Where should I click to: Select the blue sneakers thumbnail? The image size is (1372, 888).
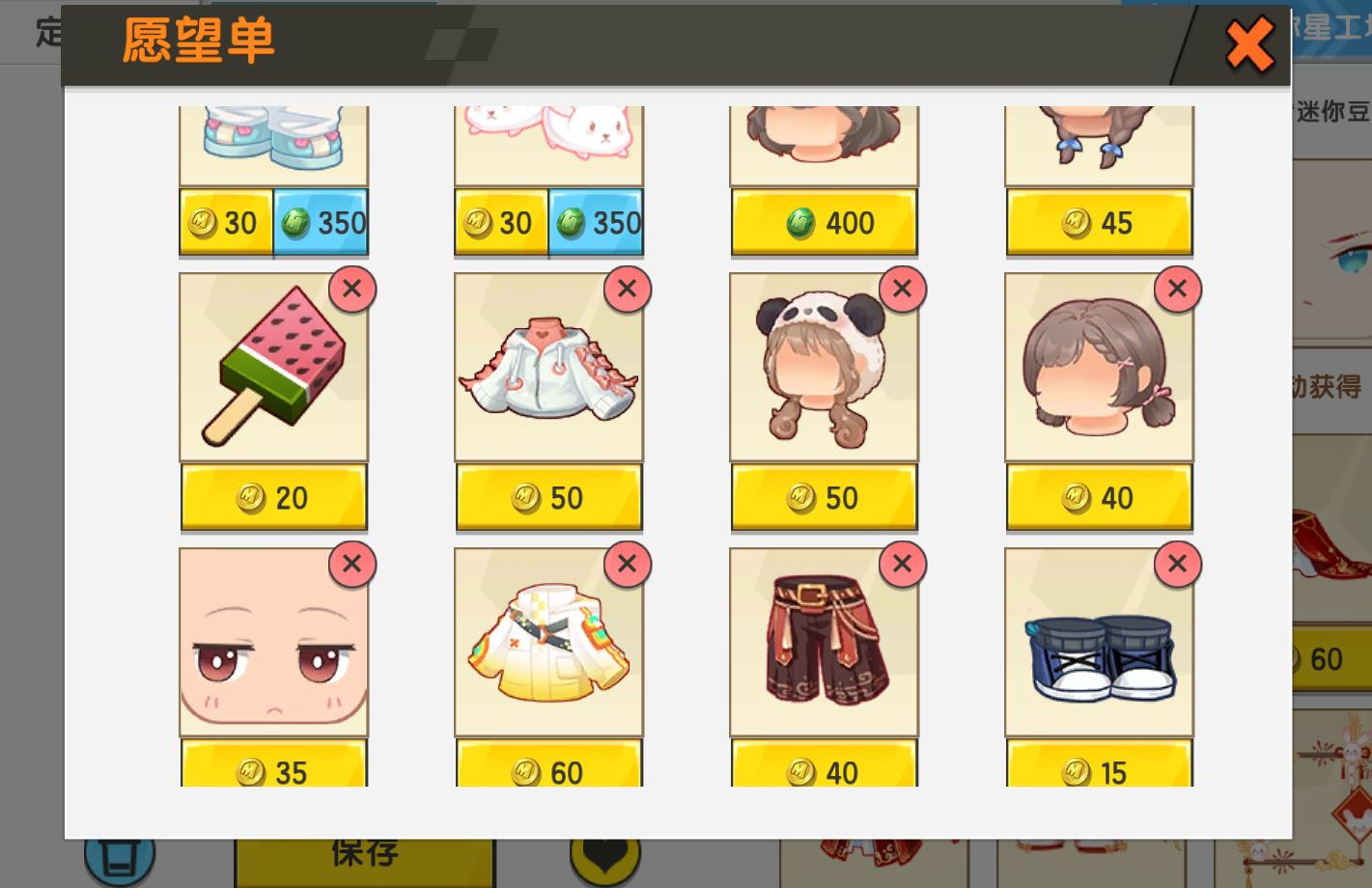click(1100, 642)
